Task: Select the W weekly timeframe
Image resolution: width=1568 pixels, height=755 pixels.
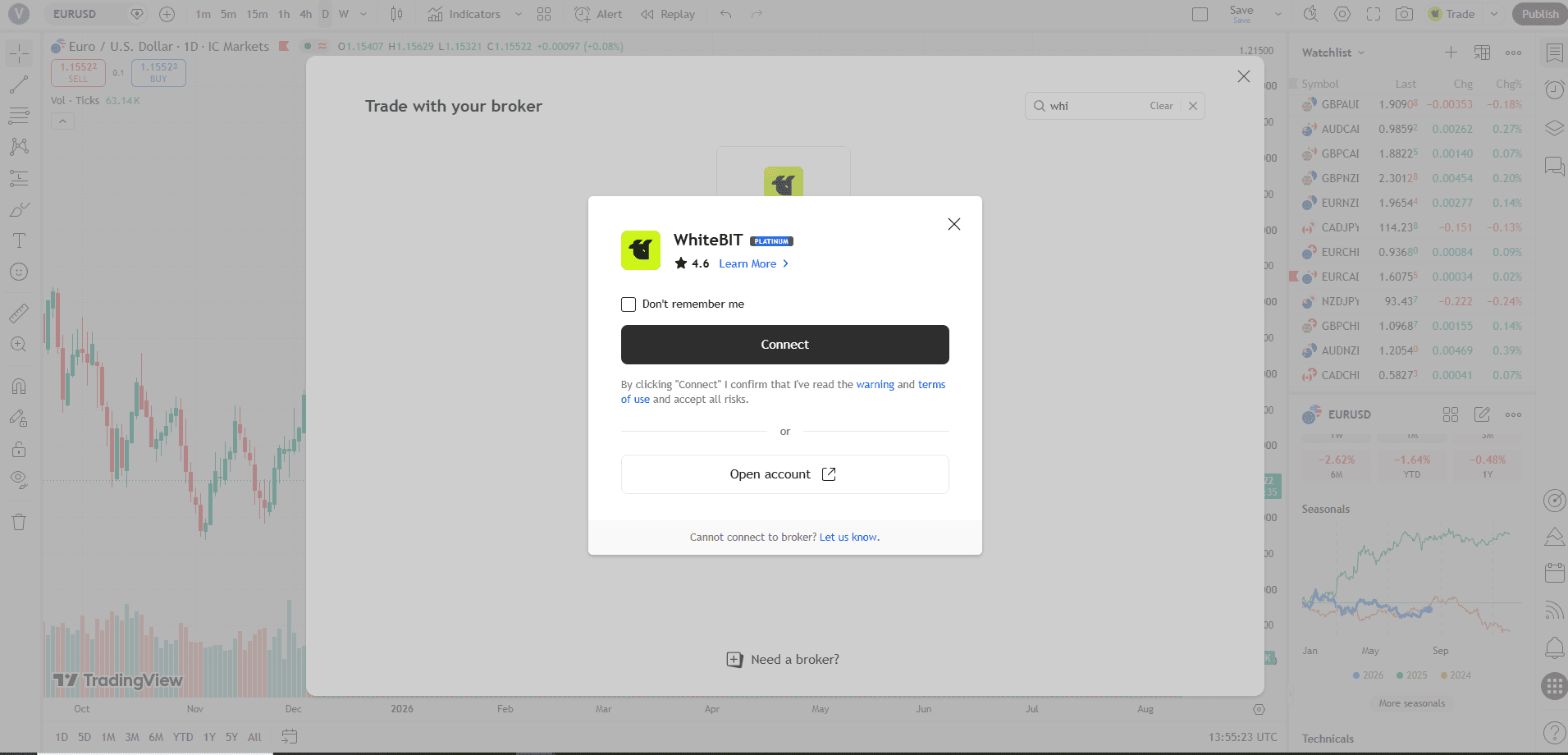Action: 344,14
